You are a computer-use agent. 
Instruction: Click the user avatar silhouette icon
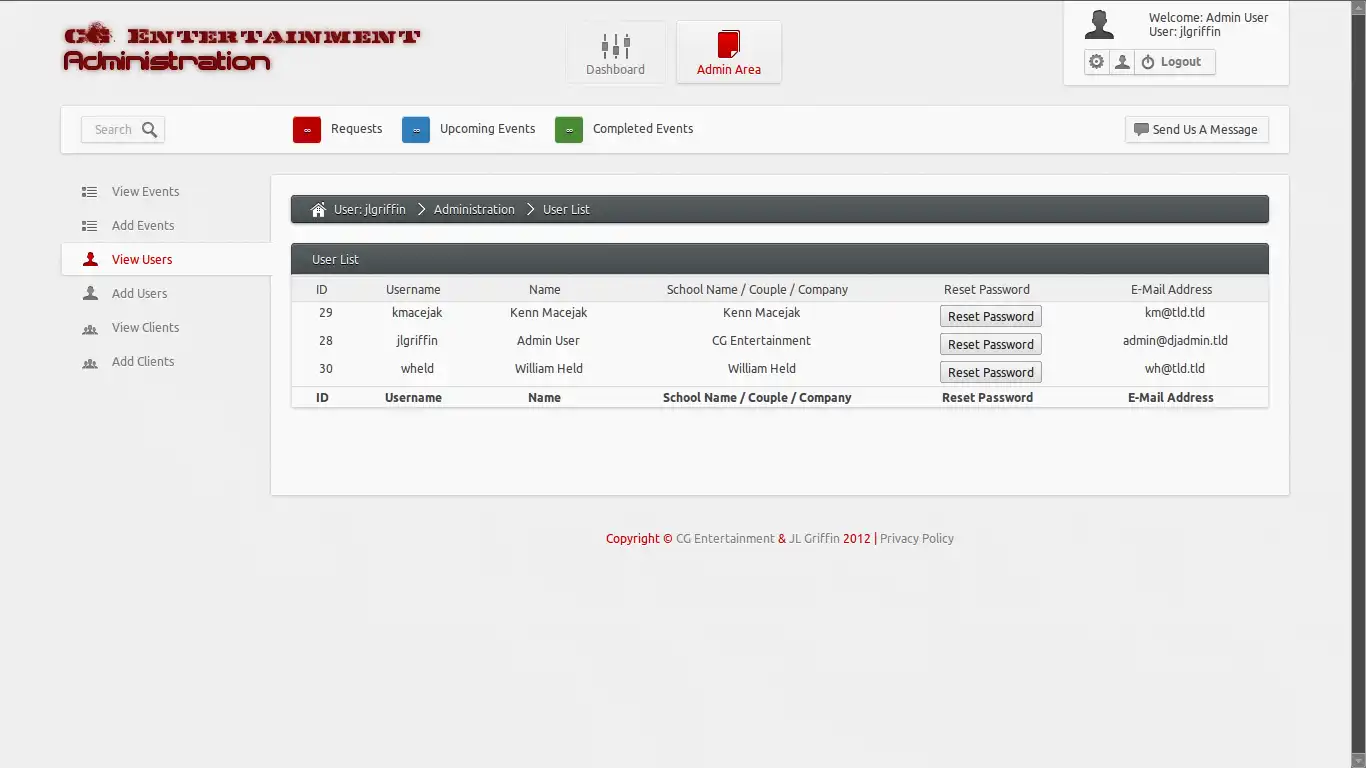[x=1099, y=25]
